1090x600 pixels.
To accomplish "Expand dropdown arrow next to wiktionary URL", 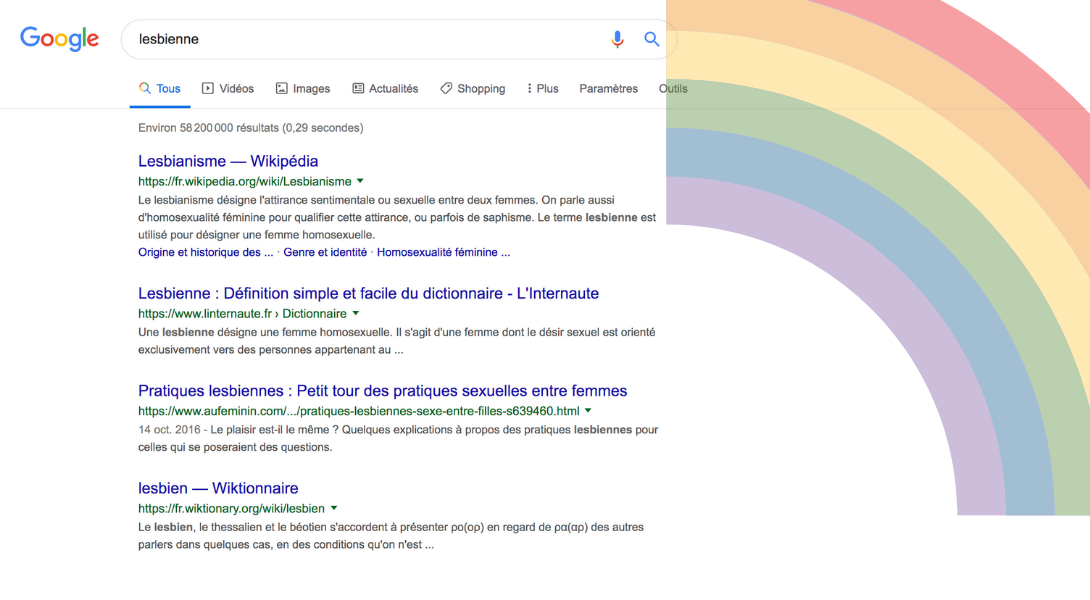I will point(334,508).
